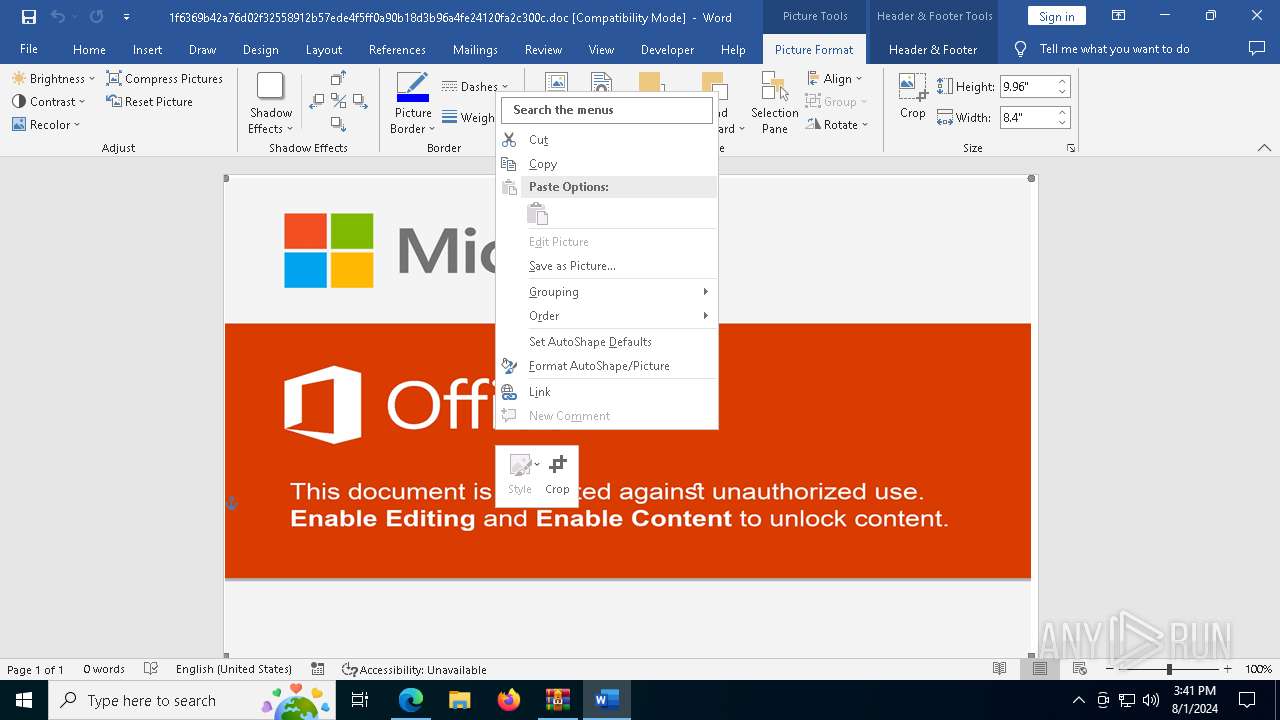Open Format AutoShape/Picture
Viewport: 1280px width, 720px height.
click(x=608, y=366)
